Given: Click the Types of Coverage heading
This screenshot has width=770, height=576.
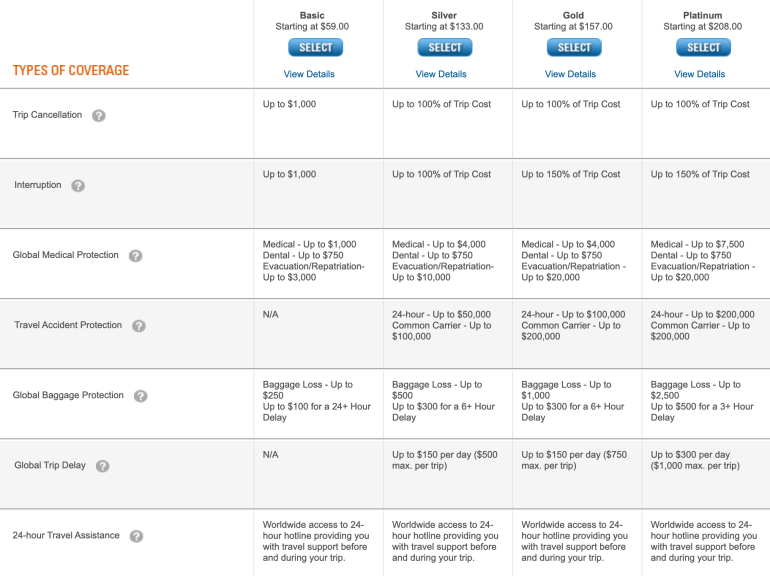Looking at the screenshot, I should pyautogui.click(x=71, y=71).
